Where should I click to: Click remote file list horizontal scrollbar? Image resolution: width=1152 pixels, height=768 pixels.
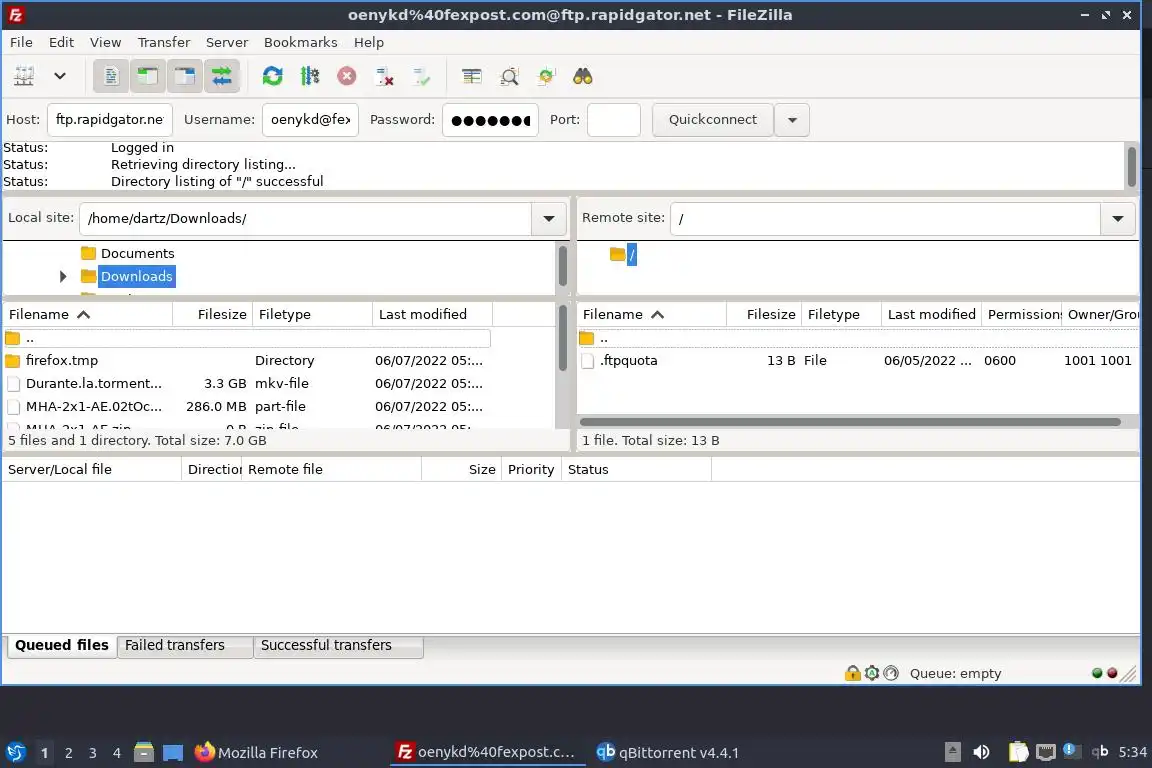pyautogui.click(x=850, y=422)
